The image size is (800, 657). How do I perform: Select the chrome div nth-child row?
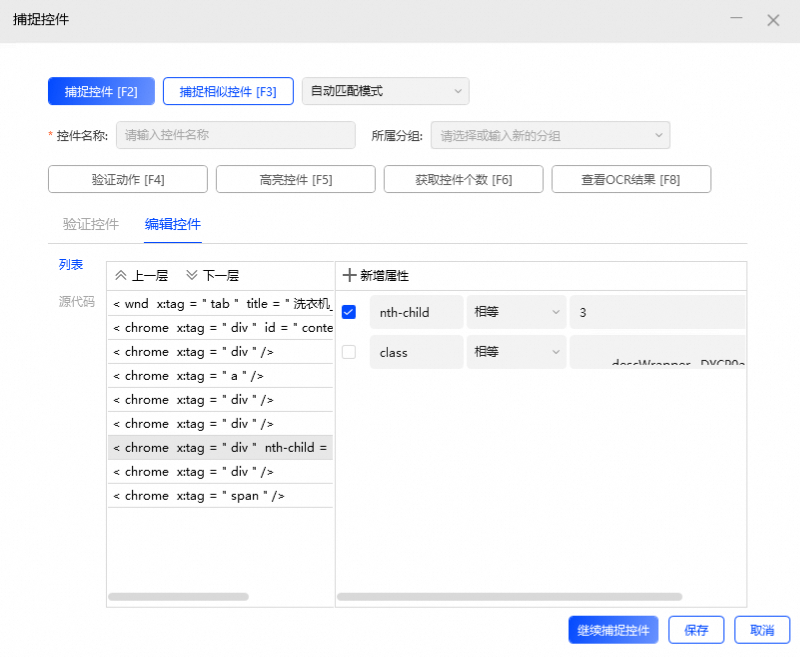click(220, 448)
